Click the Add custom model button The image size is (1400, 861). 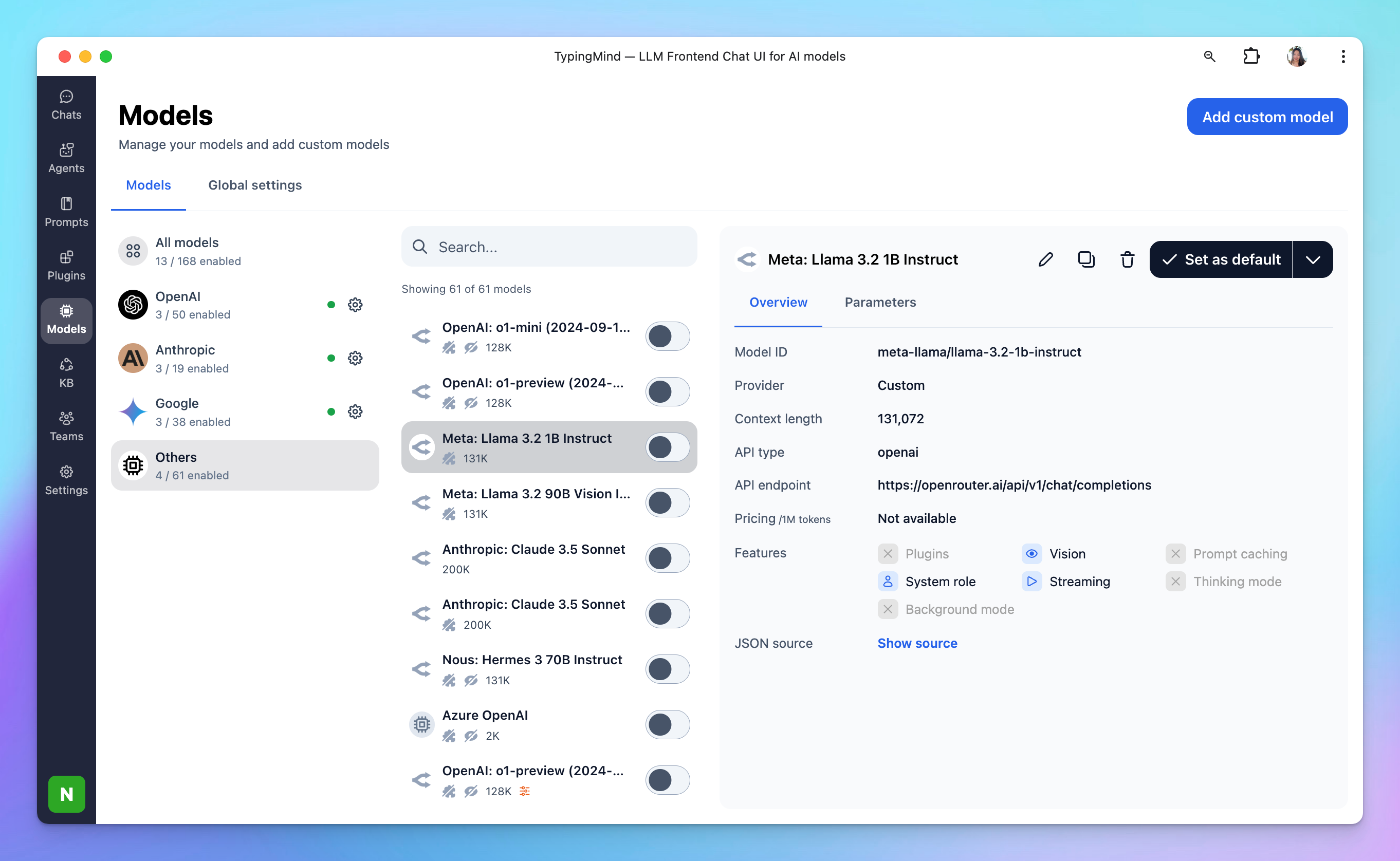(1267, 117)
